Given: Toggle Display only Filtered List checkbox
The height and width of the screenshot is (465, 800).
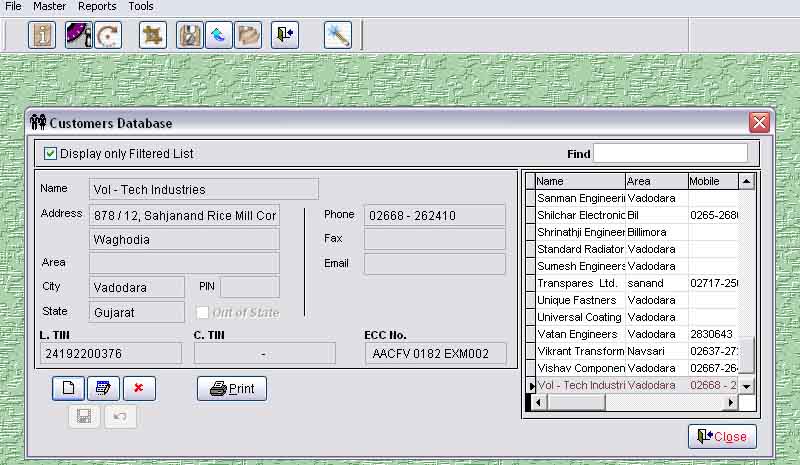Looking at the screenshot, I should [x=51, y=154].
